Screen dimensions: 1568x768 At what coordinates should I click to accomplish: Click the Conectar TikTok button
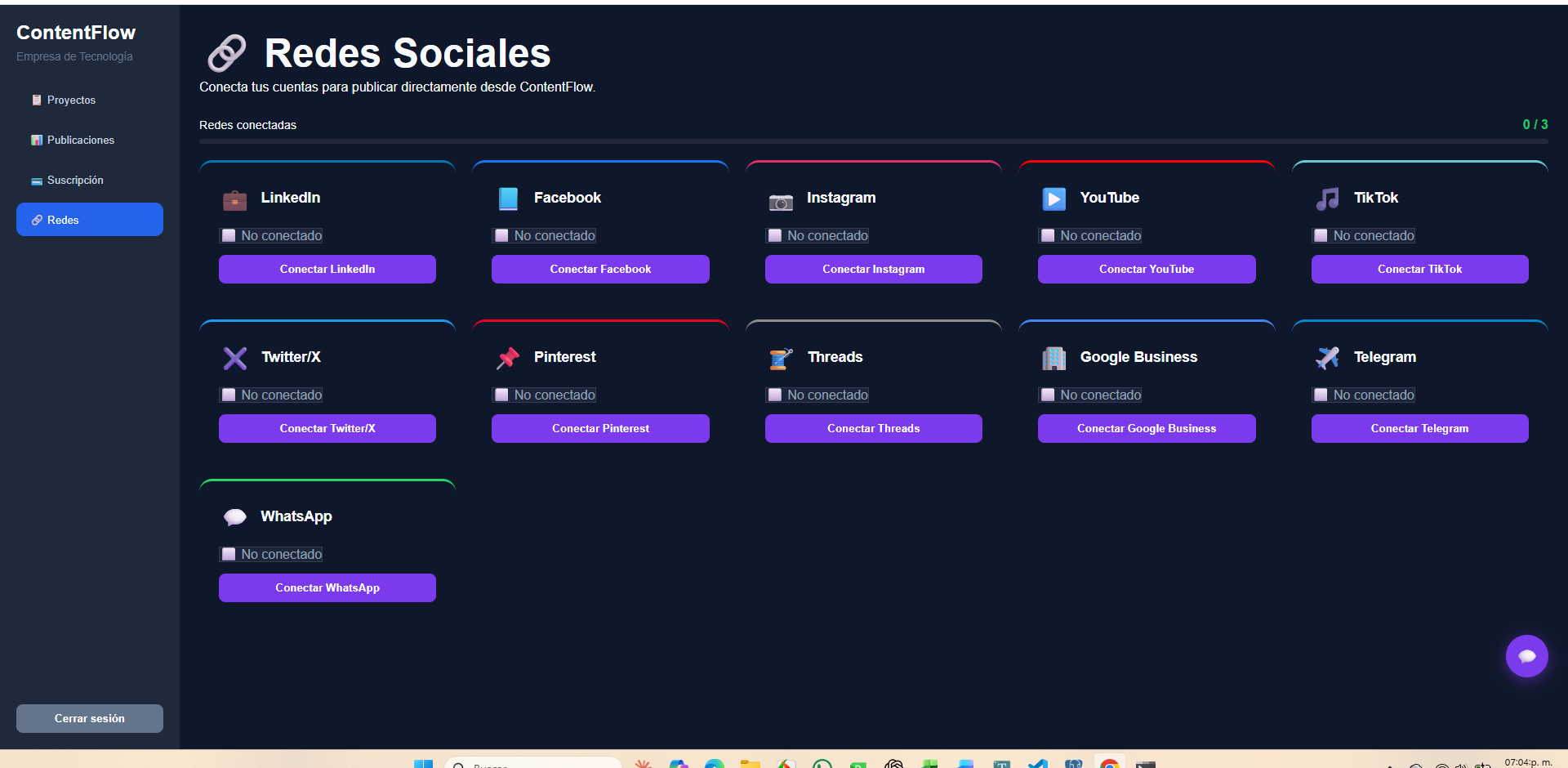click(1420, 269)
